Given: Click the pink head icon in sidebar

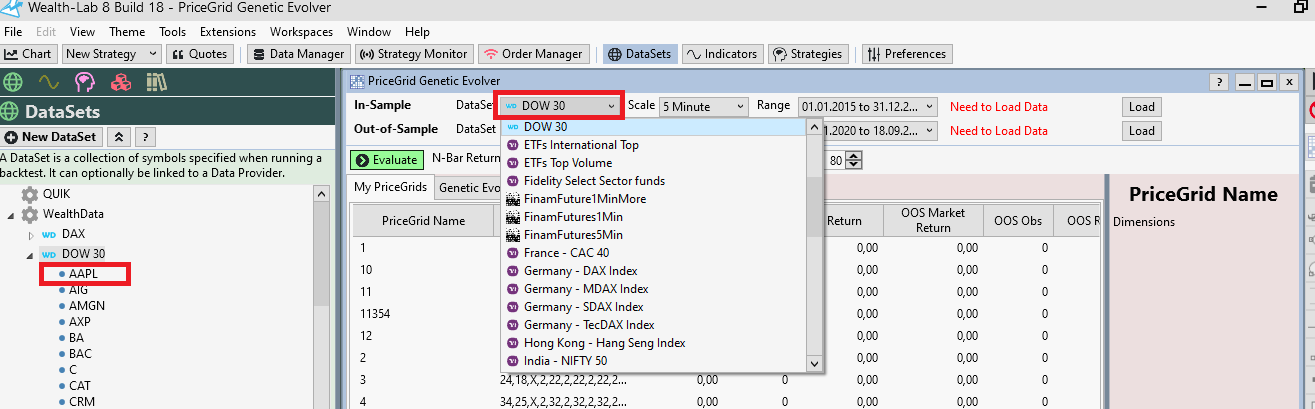Looking at the screenshot, I should click(84, 81).
